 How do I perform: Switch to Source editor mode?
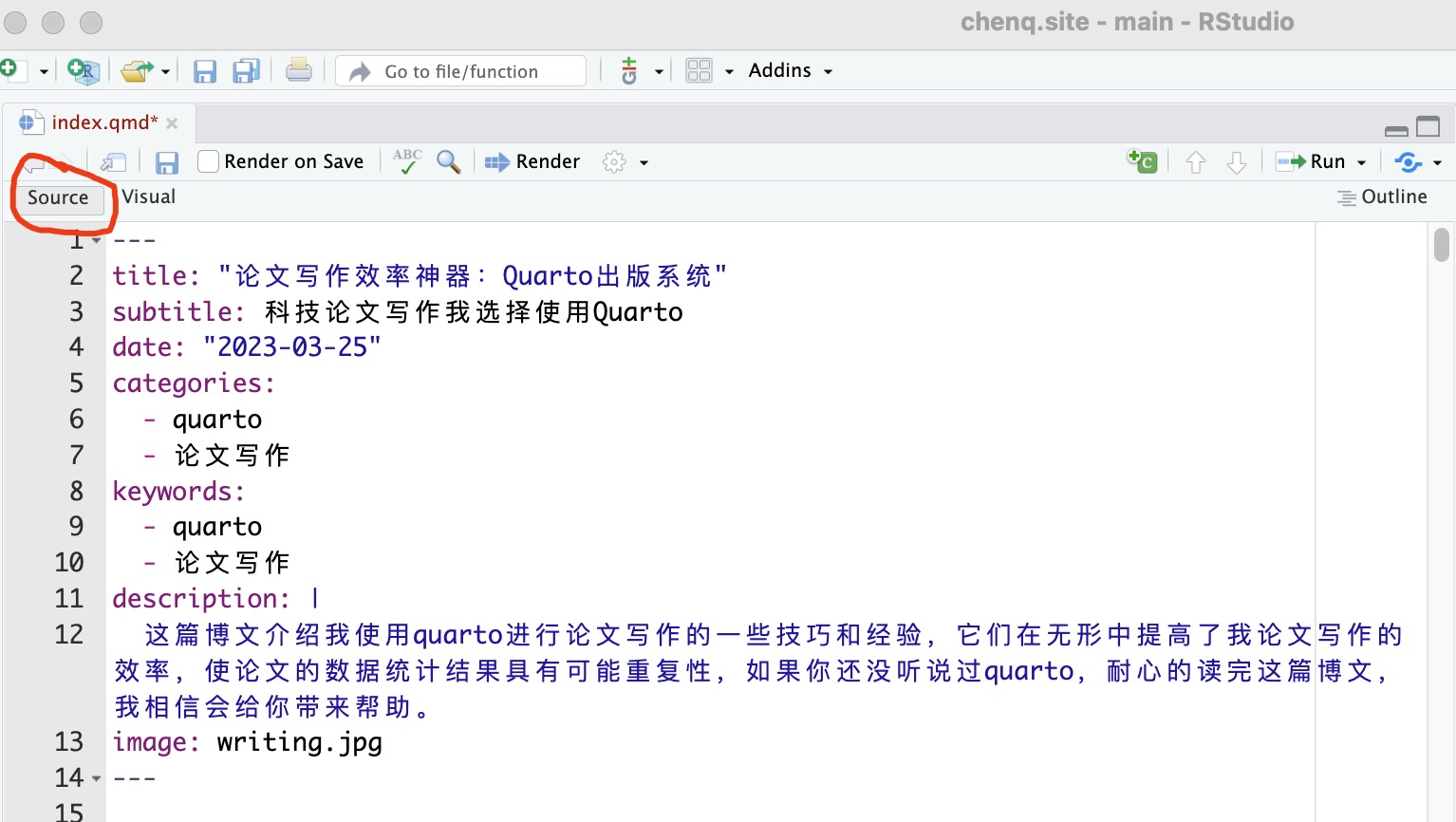coord(58,197)
